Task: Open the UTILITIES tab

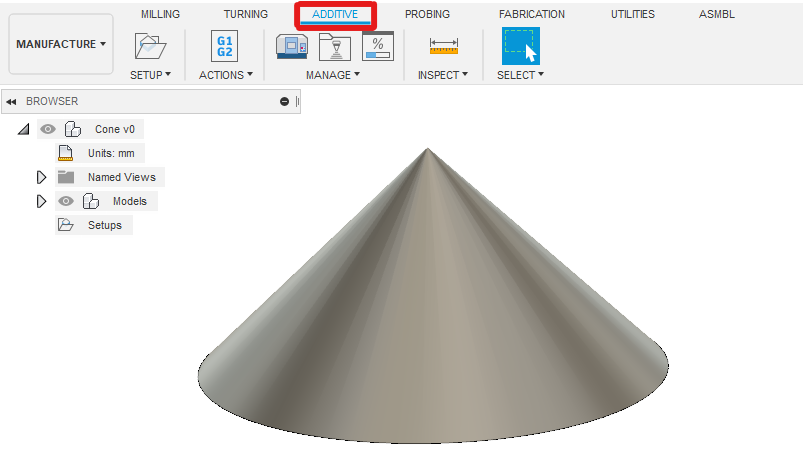Action: [632, 14]
